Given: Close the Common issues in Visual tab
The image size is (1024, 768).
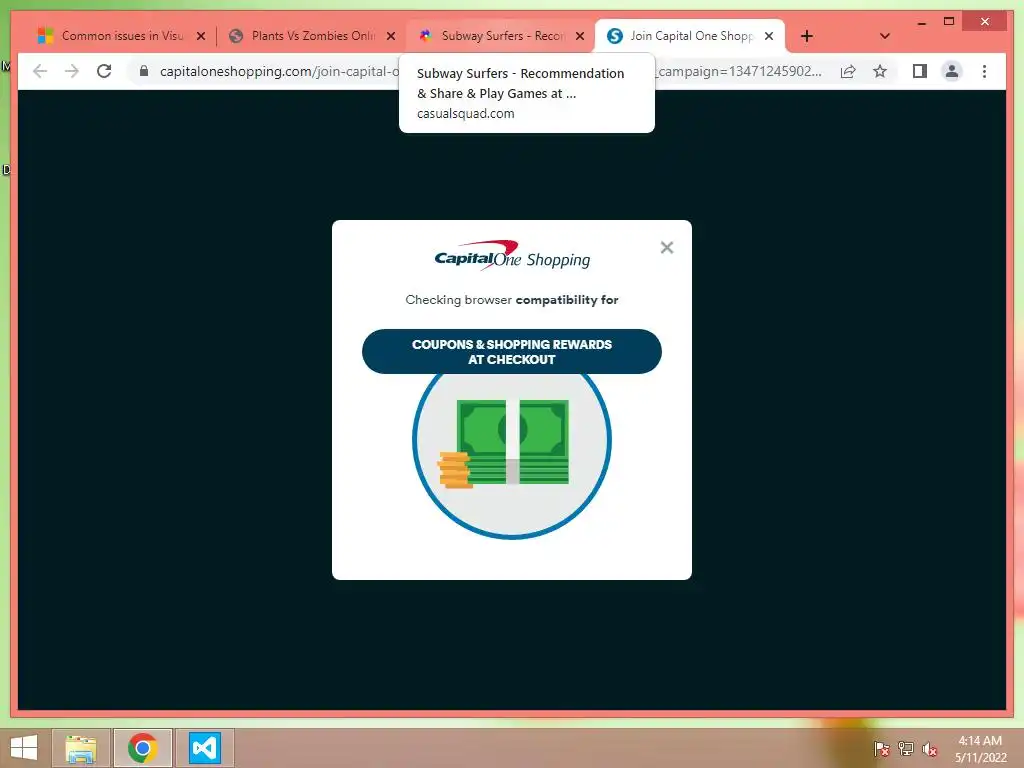Looking at the screenshot, I should [201, 36].
